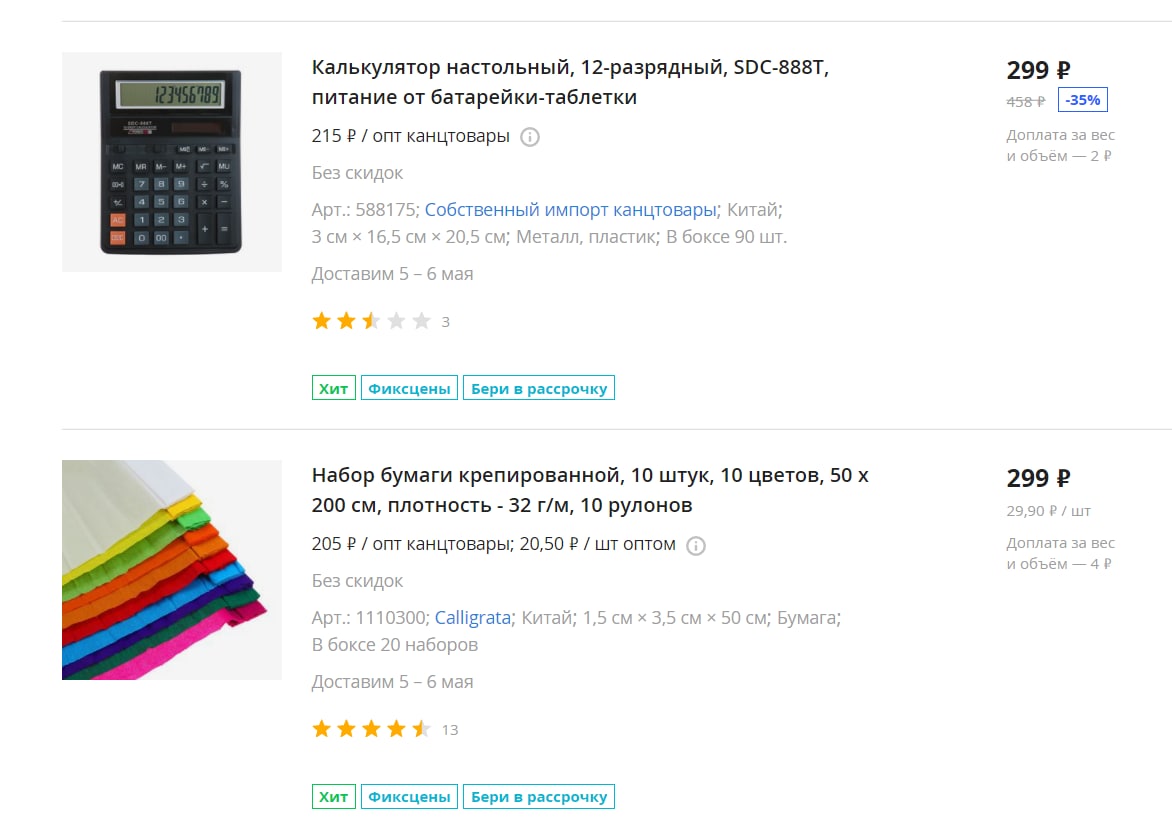Click Бери в рассрочку tag under calculator
The image size is (1172, 832).
click(x=539, y=388)
